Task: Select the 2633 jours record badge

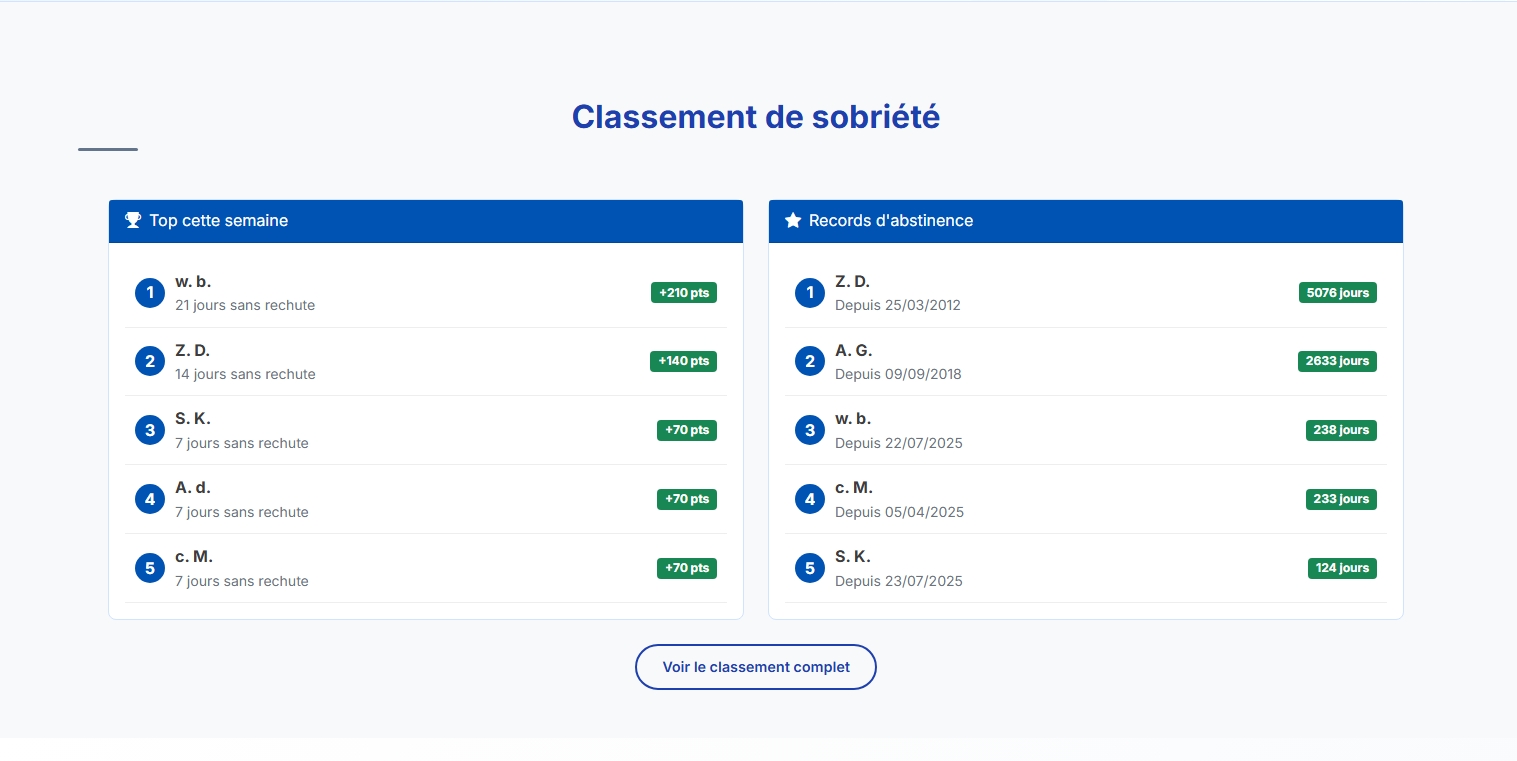Action: pos(1337,361)
